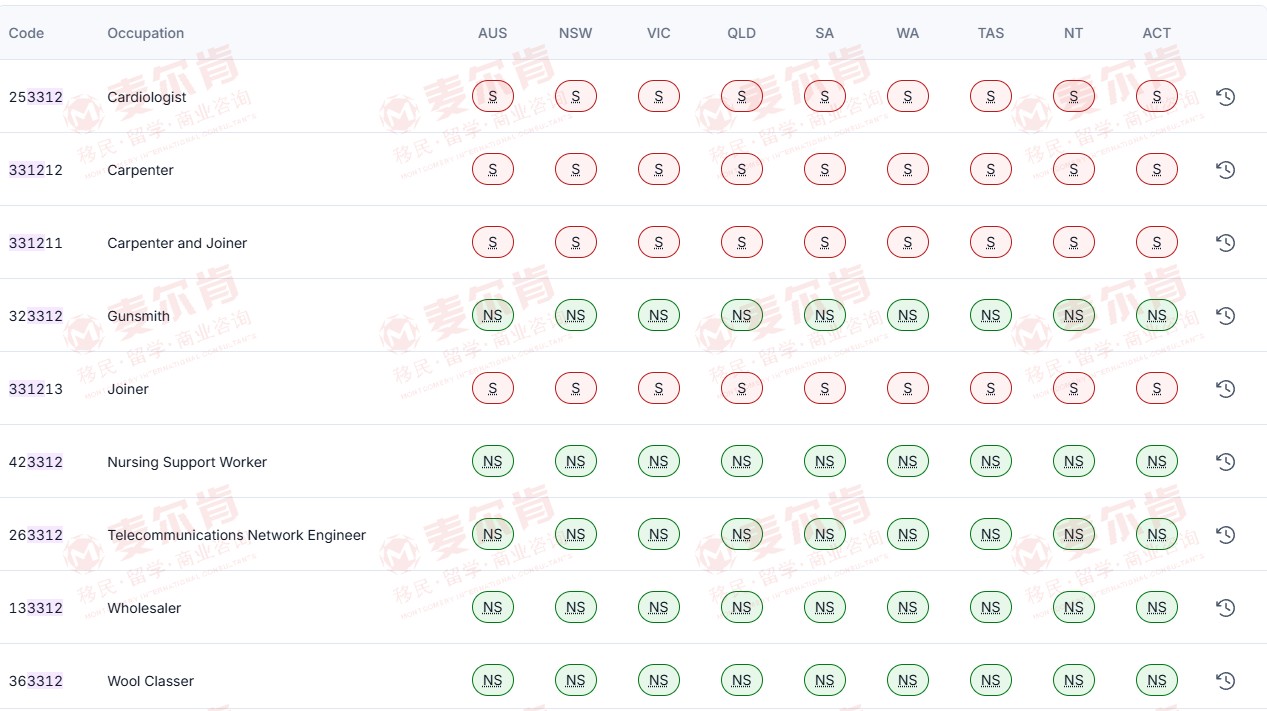Click the Wool Classer history icon
Screen dimensions: 1267x711
pyautogui.click(x=1225, y=681)
